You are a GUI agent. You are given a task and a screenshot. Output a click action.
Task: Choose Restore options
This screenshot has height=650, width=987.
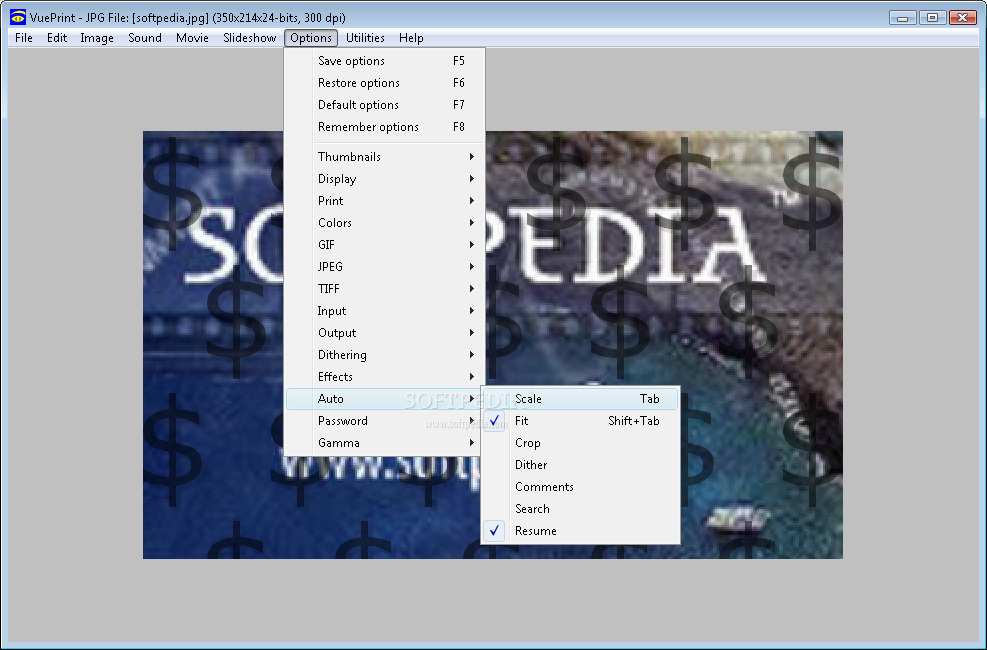coord(385,83)
